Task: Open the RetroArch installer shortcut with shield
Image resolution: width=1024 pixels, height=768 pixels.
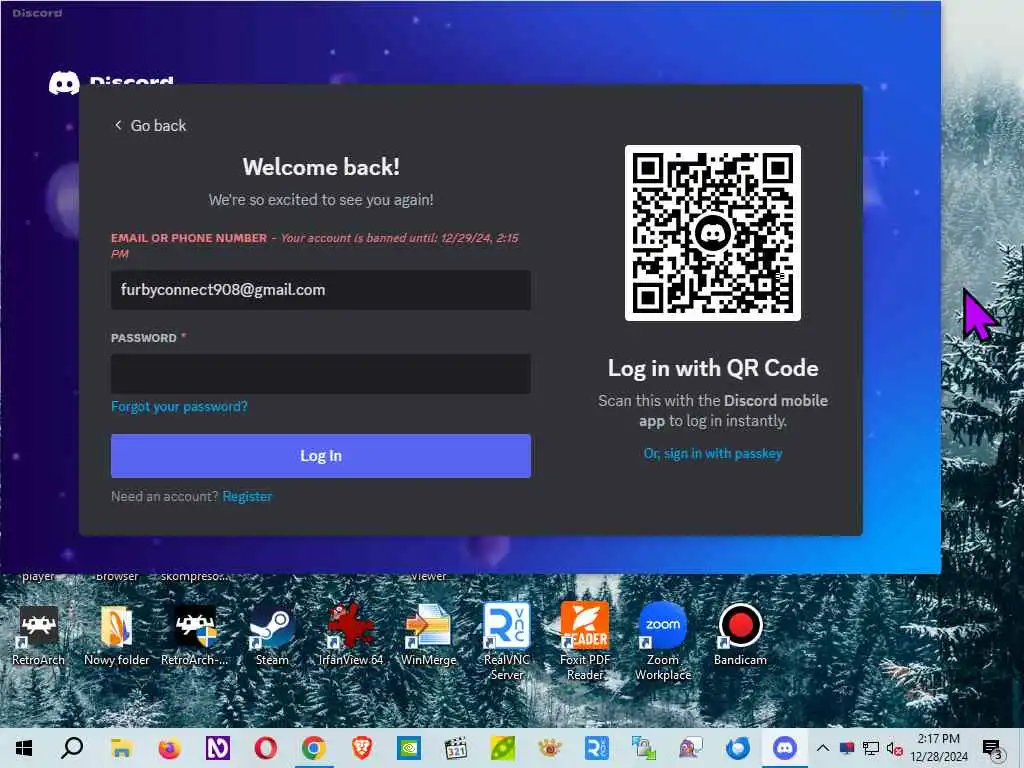Action: point(195,636)
